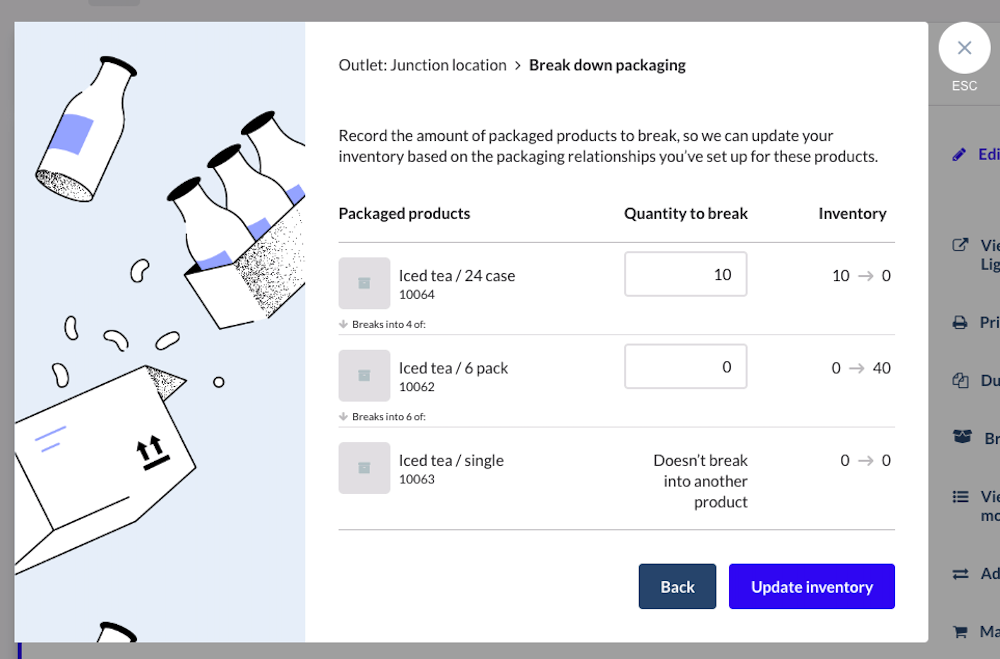1000x659 pixels.
Task: Focus quantity field for Iced tea 6 pack
Action: (685, 367)
